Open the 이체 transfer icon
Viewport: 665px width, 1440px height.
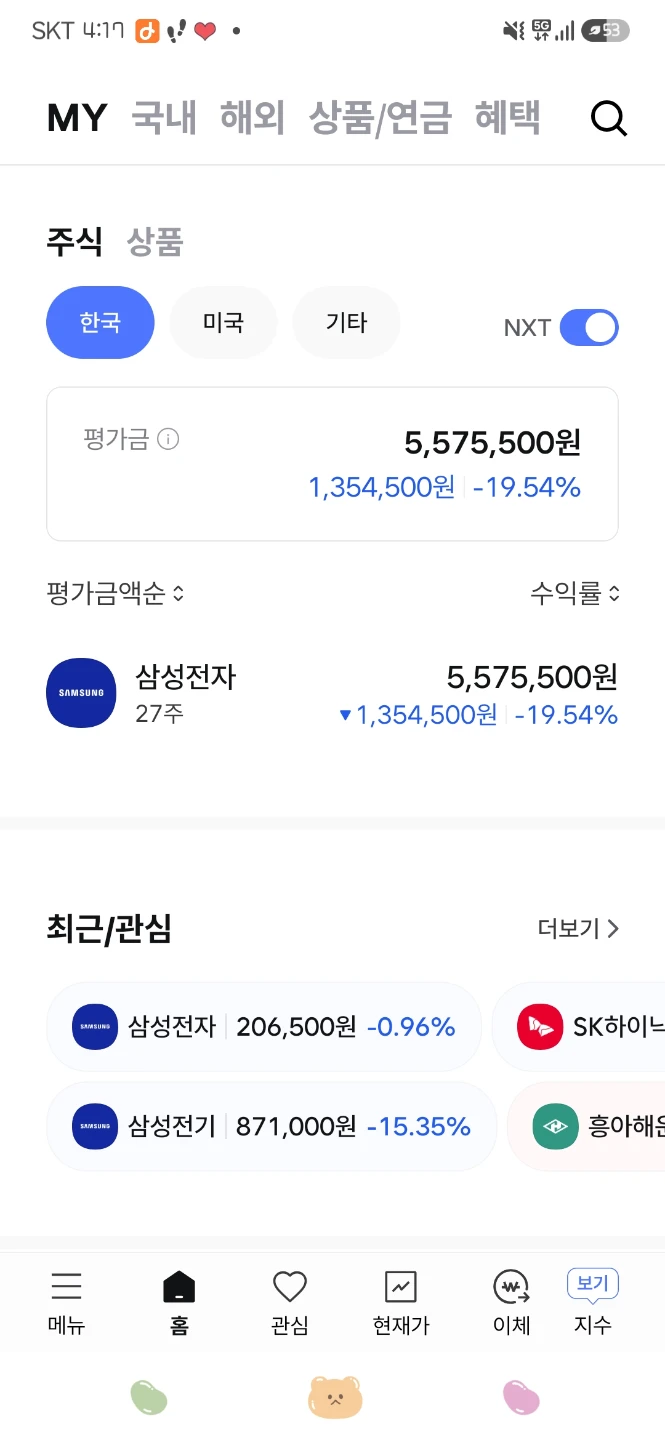pos(511,1287)
